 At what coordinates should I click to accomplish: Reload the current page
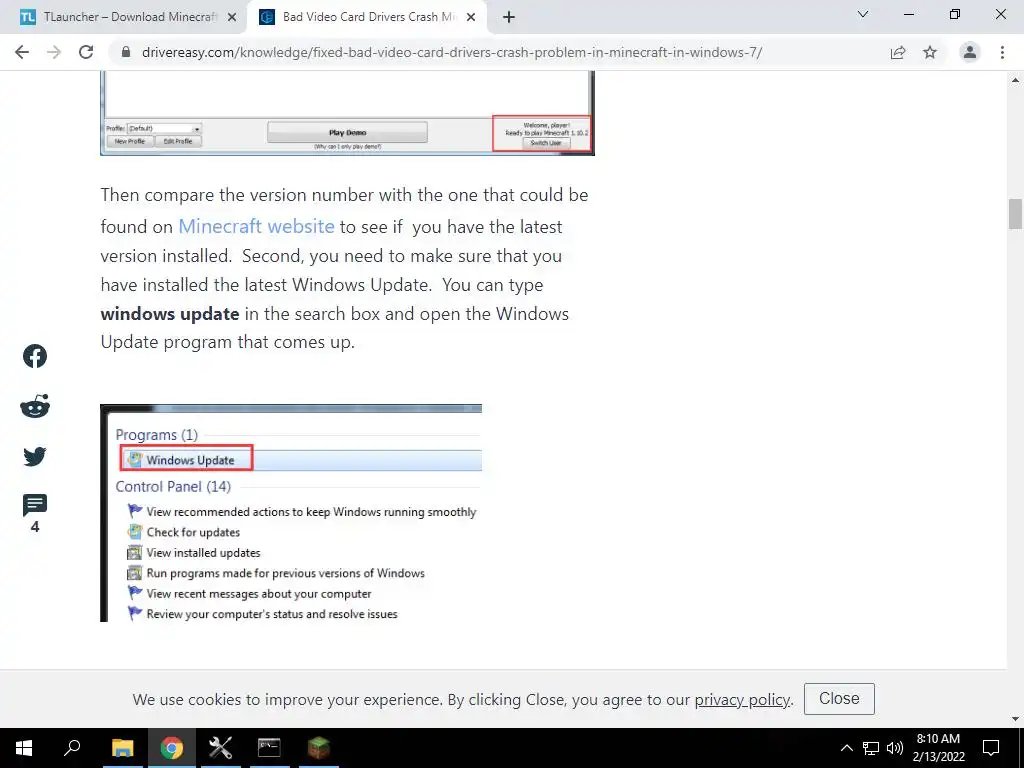coord(86,52)
